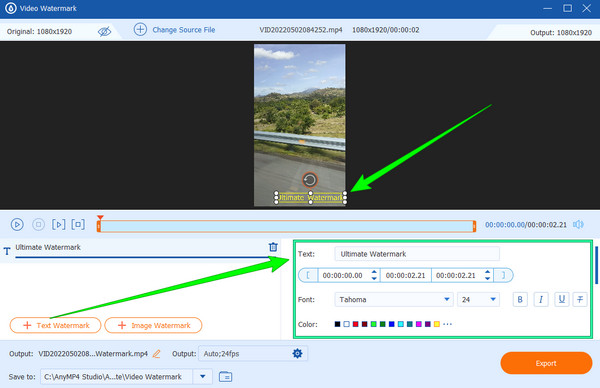The width and height of the screenshot is (600, 388).
Task: Click the Ultimate Watermark text on the video
Action: click(x=310, y=197)
